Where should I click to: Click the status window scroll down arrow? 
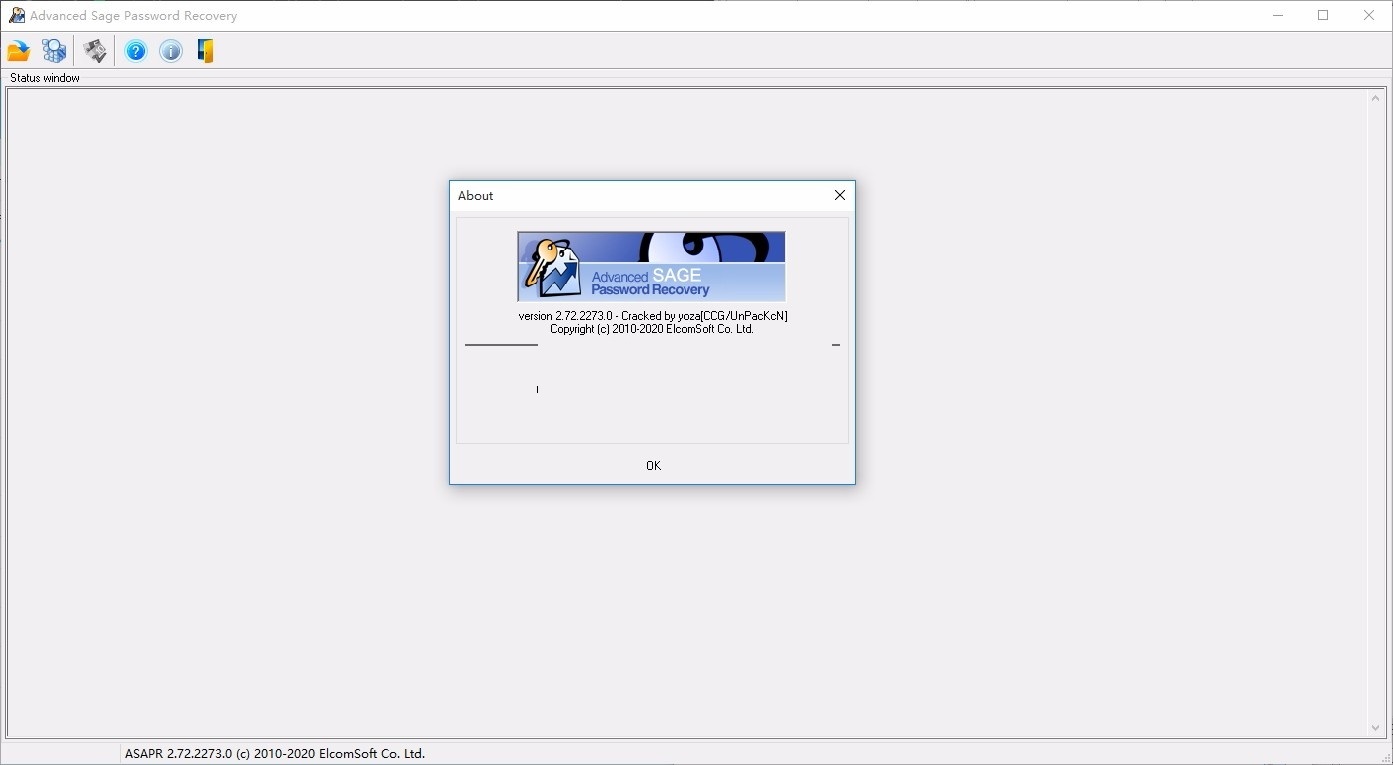(x=1376, y=729)
